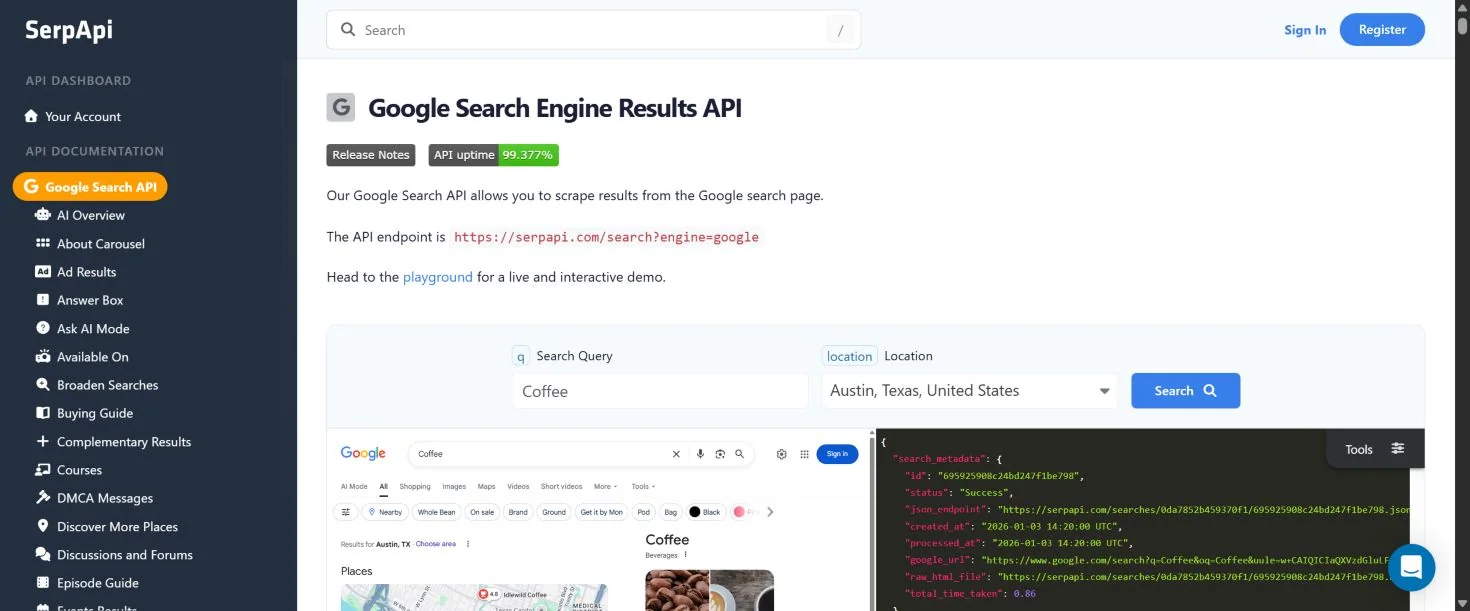Click the coffee beans image thumbnail
The image size is (1470, 611).
pos(677,590)
